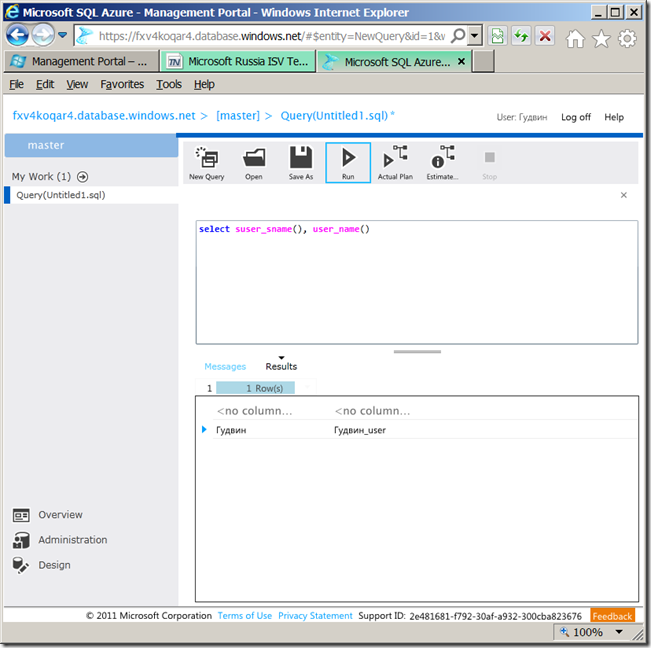Viewport: 651px width, 648px height.
Task: Go forward in browser history
Action: [x=43, y=35]
